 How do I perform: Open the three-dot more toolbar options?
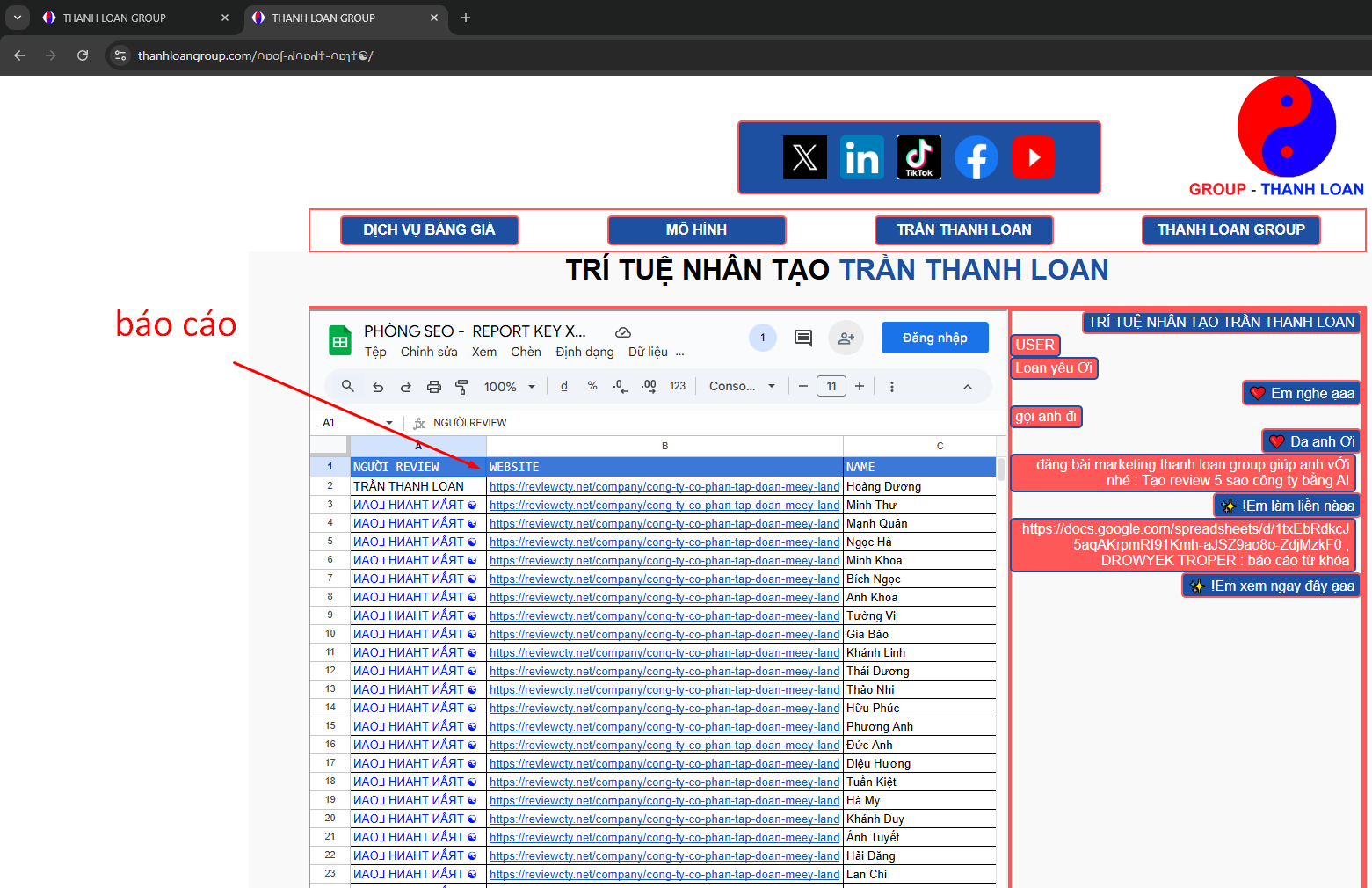tap(892, 387)
